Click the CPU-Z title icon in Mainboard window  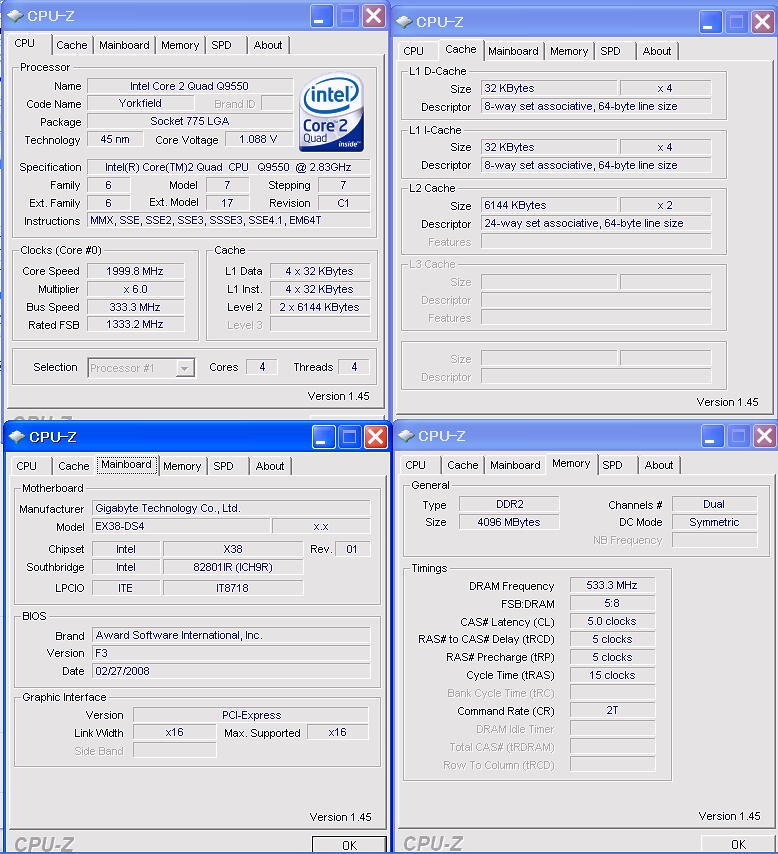[17, 437]
